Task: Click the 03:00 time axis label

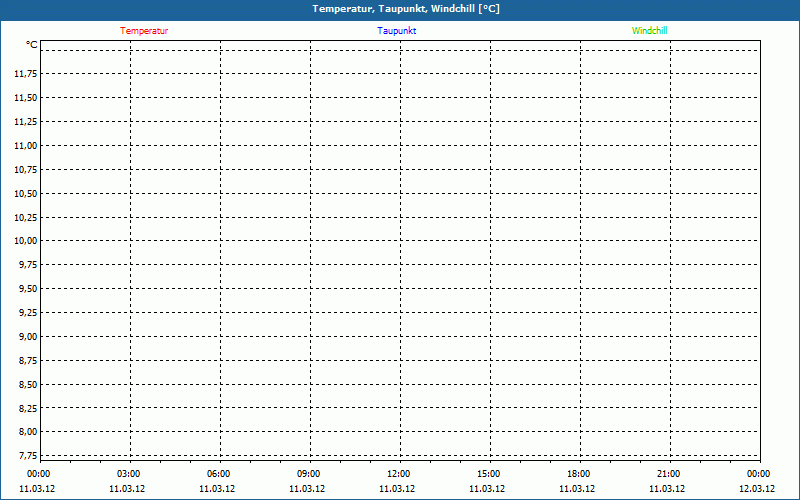Action: pyautogui.click(x=128, y=474)
